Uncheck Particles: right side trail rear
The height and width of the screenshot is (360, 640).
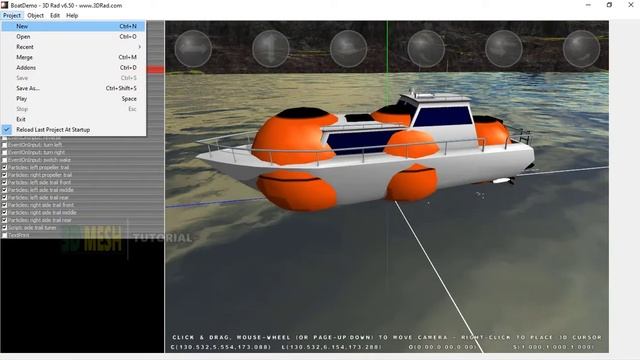click(4, 220)
